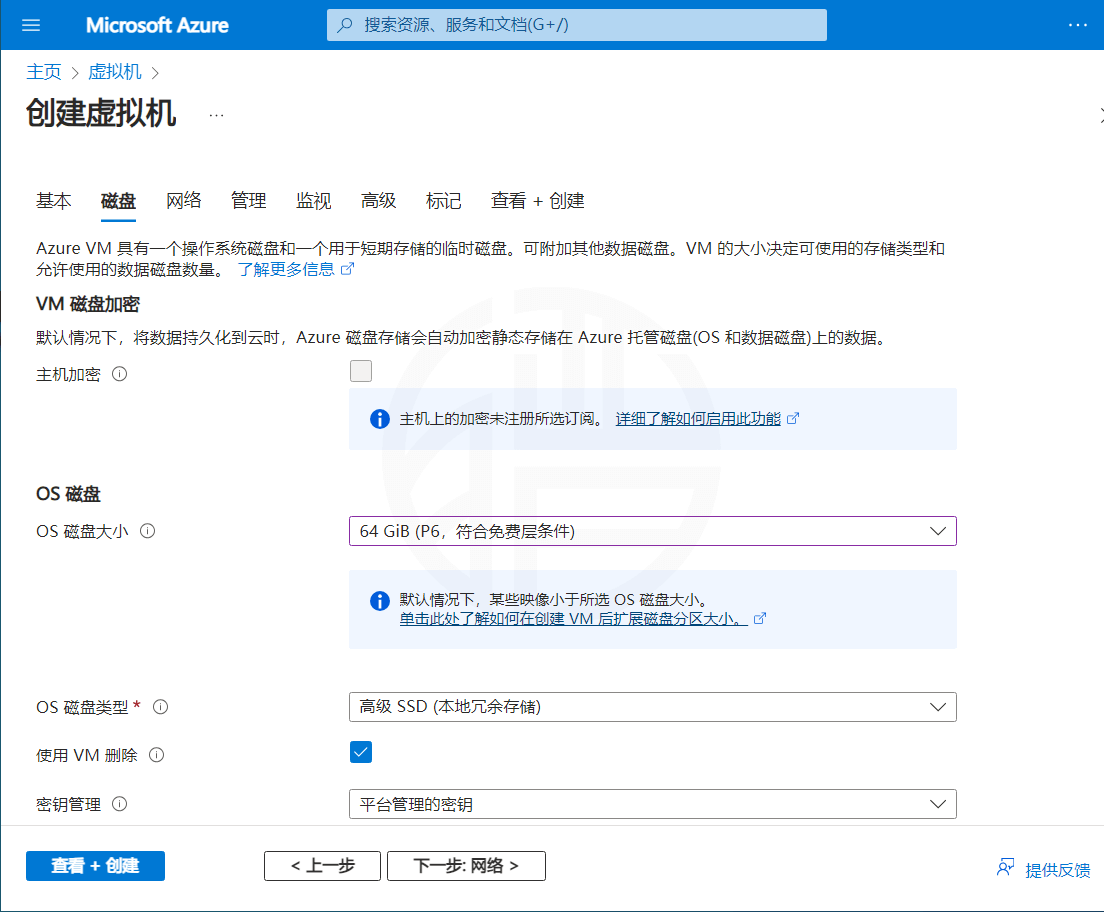Click the search resources input field
Screen dimensions: 1104x912
577,25
